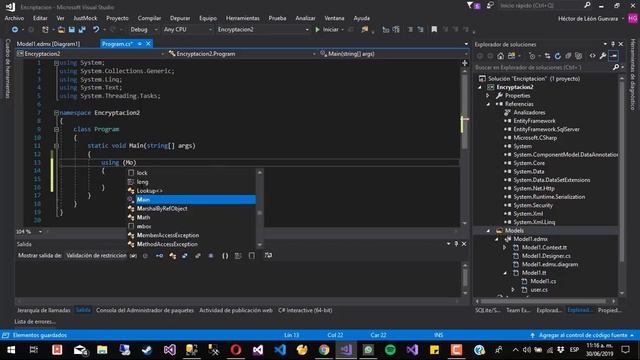Select EntityFramework reference in Solution Explorer
Screen dimensions: 640x360
click(x=534, y=121)
